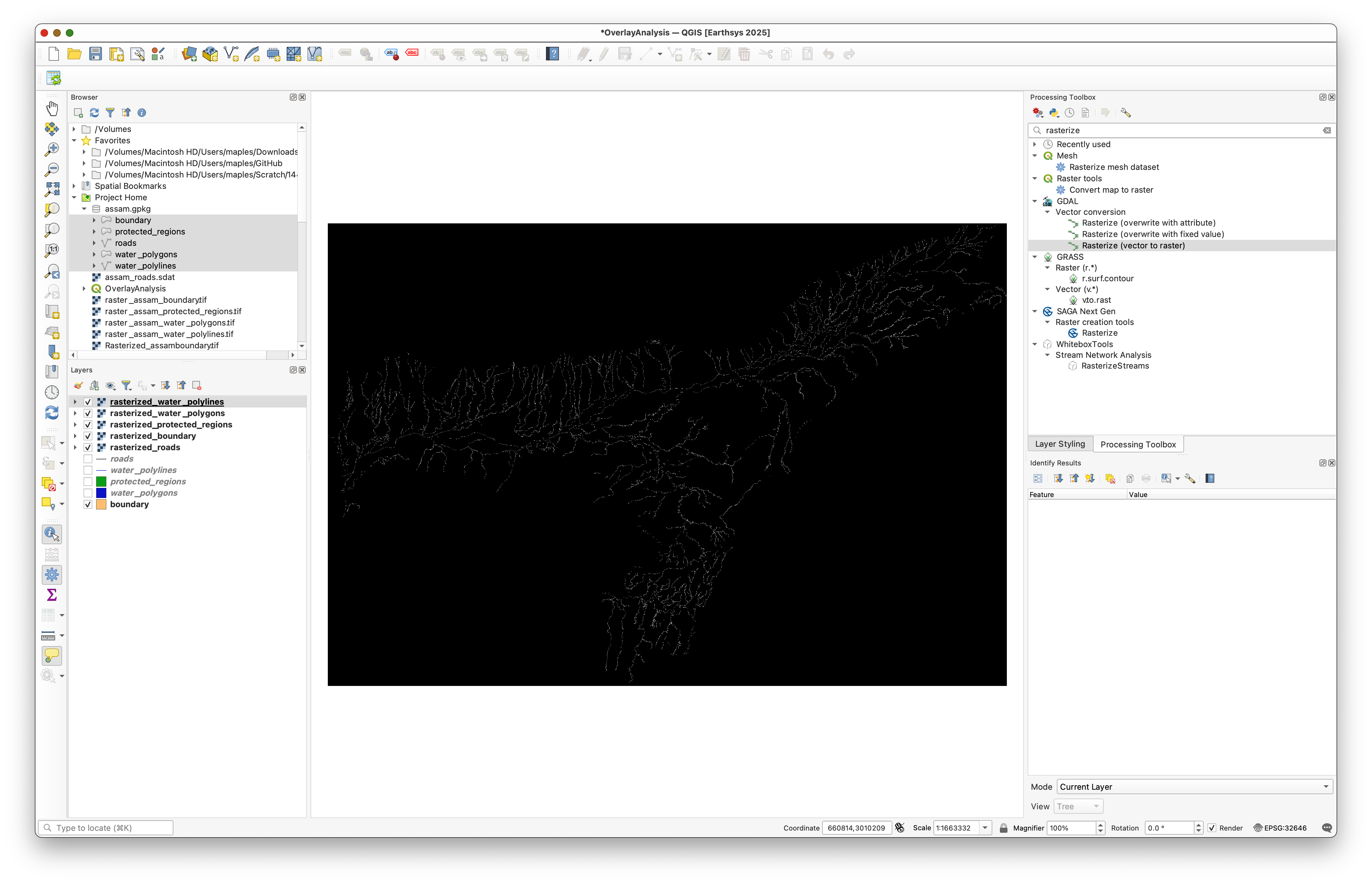Open Python console from Processing Toolbox

pos(1053,113)
